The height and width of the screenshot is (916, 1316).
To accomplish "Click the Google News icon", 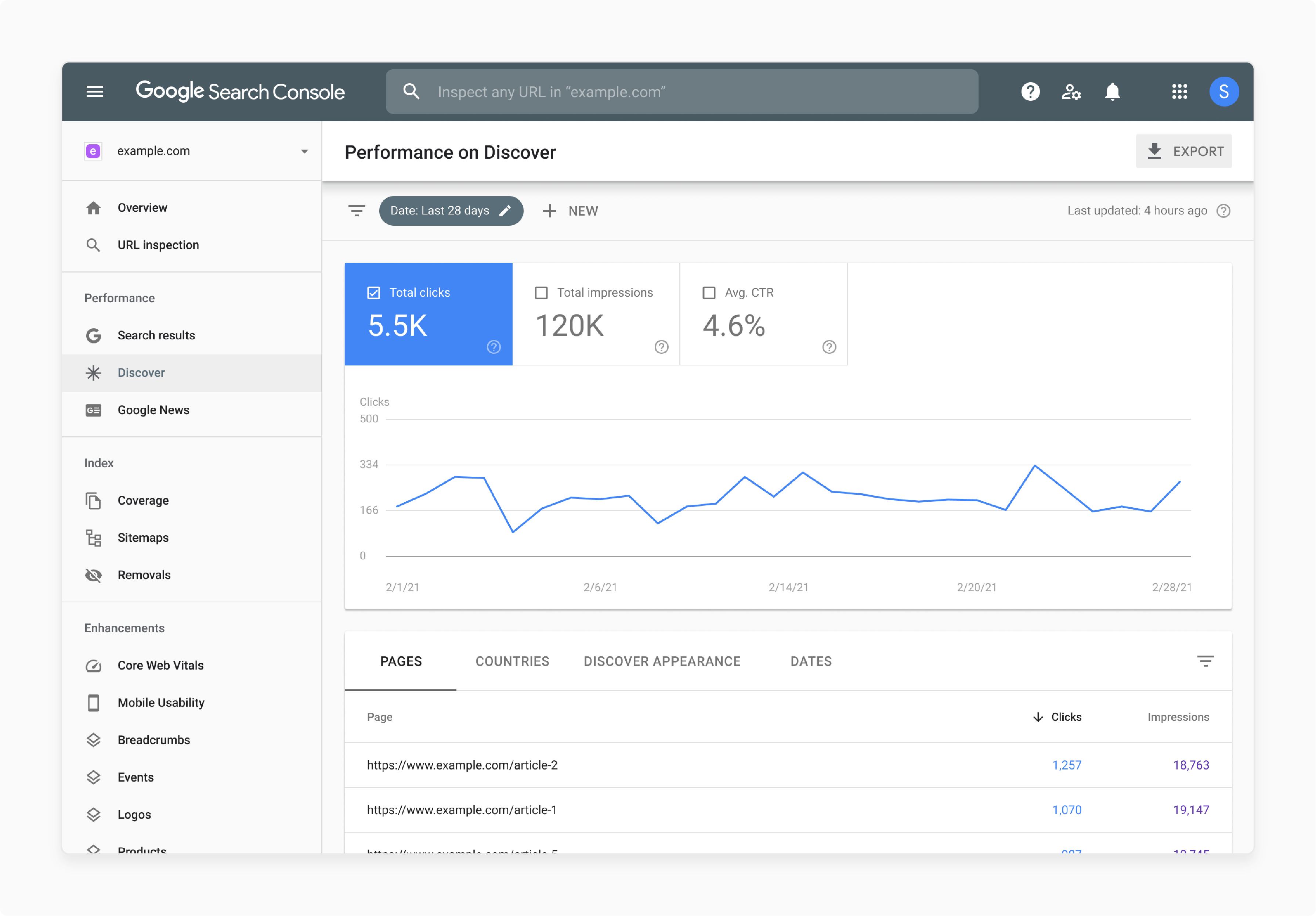I will (93, 410).
